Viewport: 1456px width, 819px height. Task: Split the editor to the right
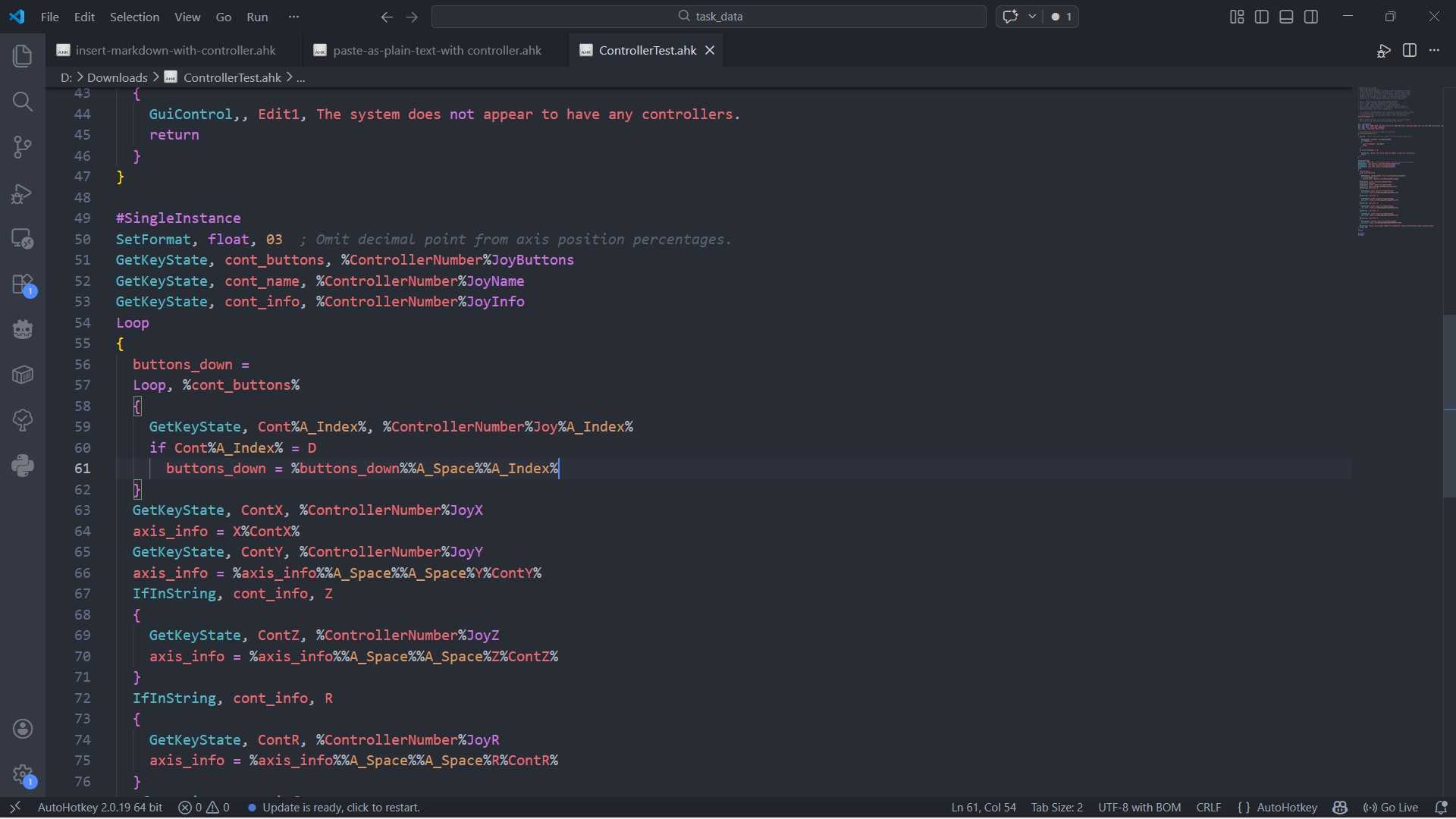1410,50
